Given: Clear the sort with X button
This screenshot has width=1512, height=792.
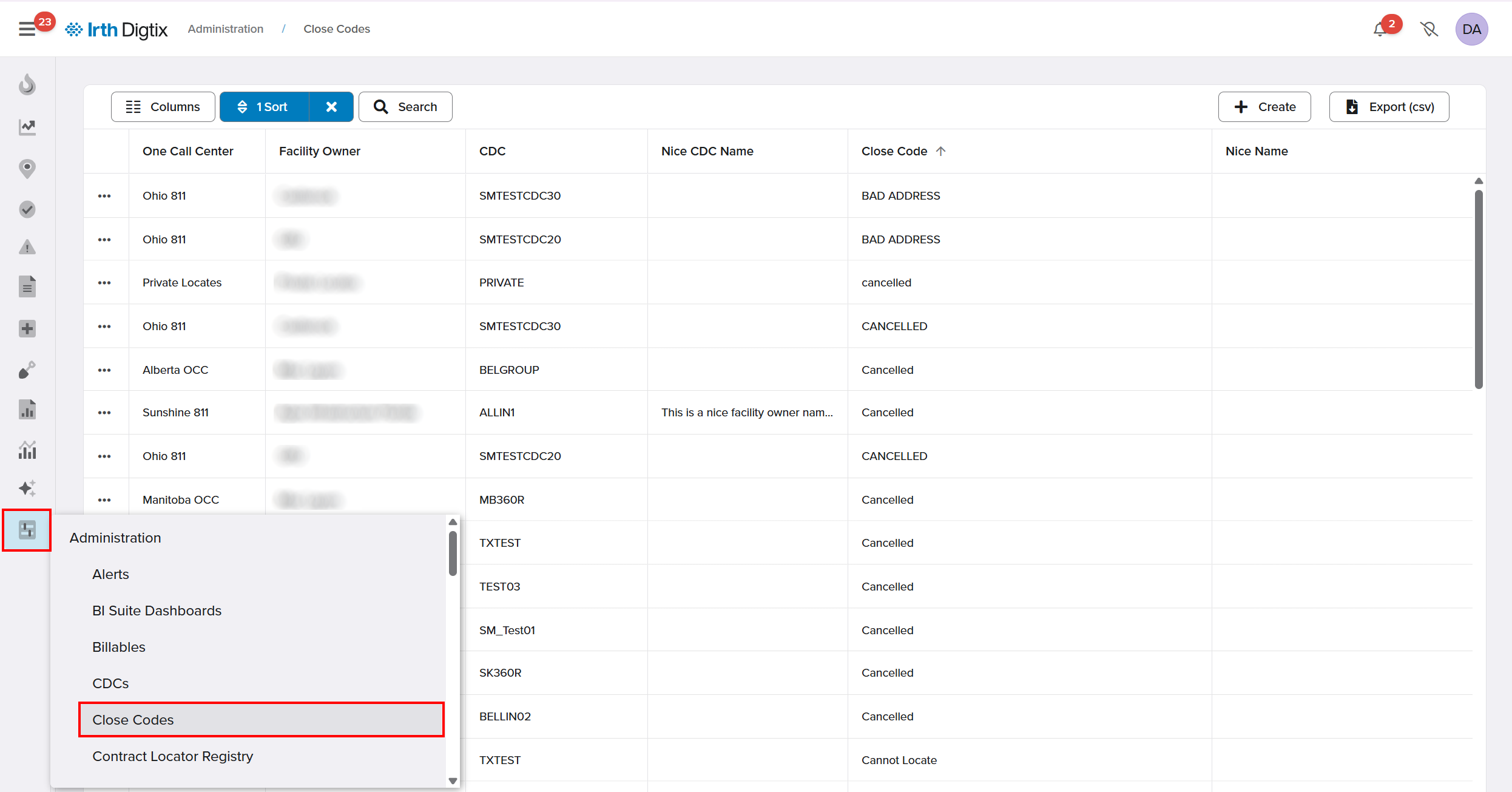Looking at the screenshot, I should [331, 107].
